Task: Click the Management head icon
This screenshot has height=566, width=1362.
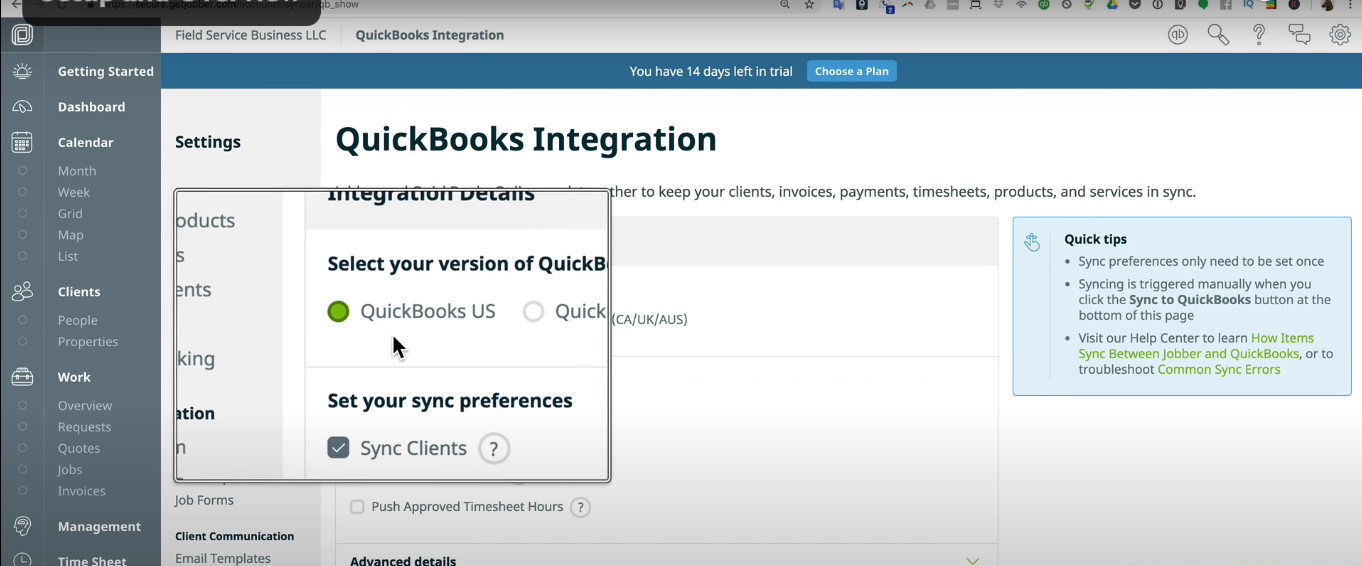Action: click(22, 526)
